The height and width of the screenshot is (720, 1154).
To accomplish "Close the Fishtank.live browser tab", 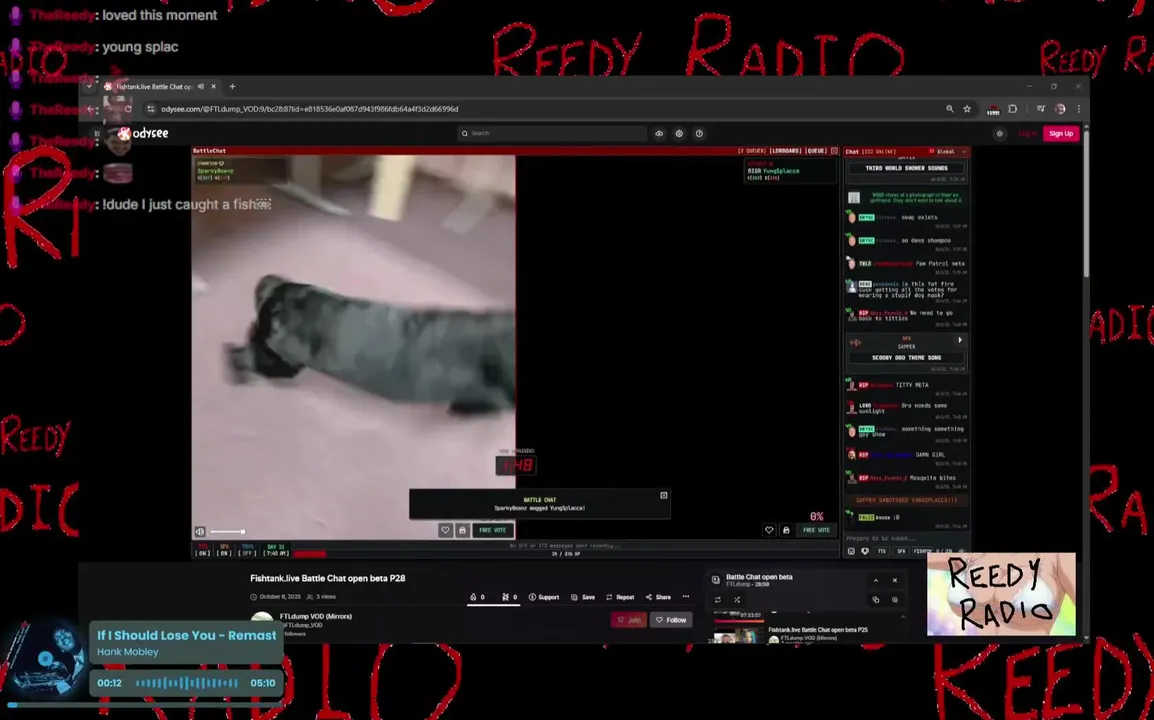I will tap(214, 86).
